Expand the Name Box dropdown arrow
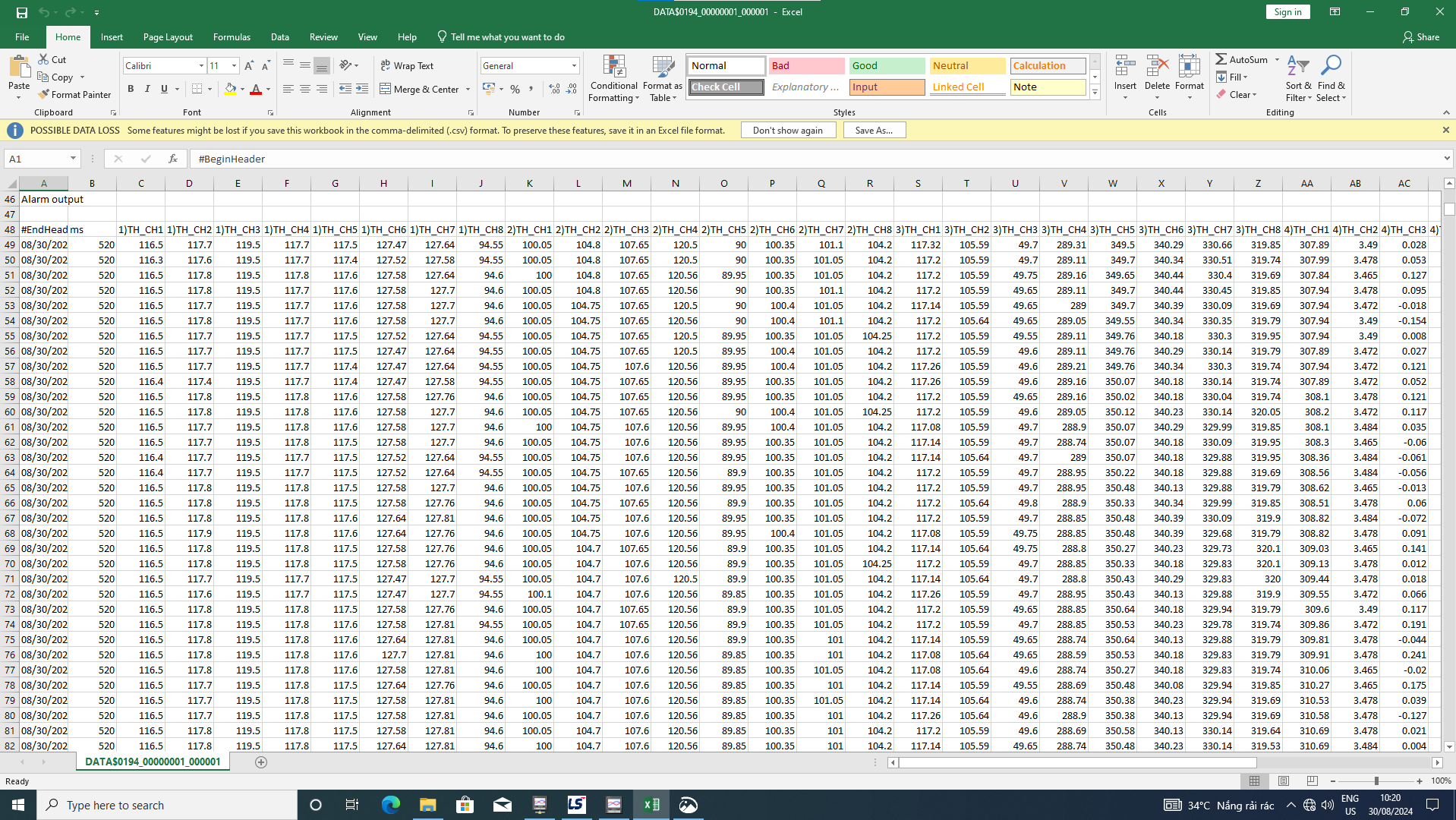Image resolution: width=1456 pixels, height=820 pixels. [73, 159]
